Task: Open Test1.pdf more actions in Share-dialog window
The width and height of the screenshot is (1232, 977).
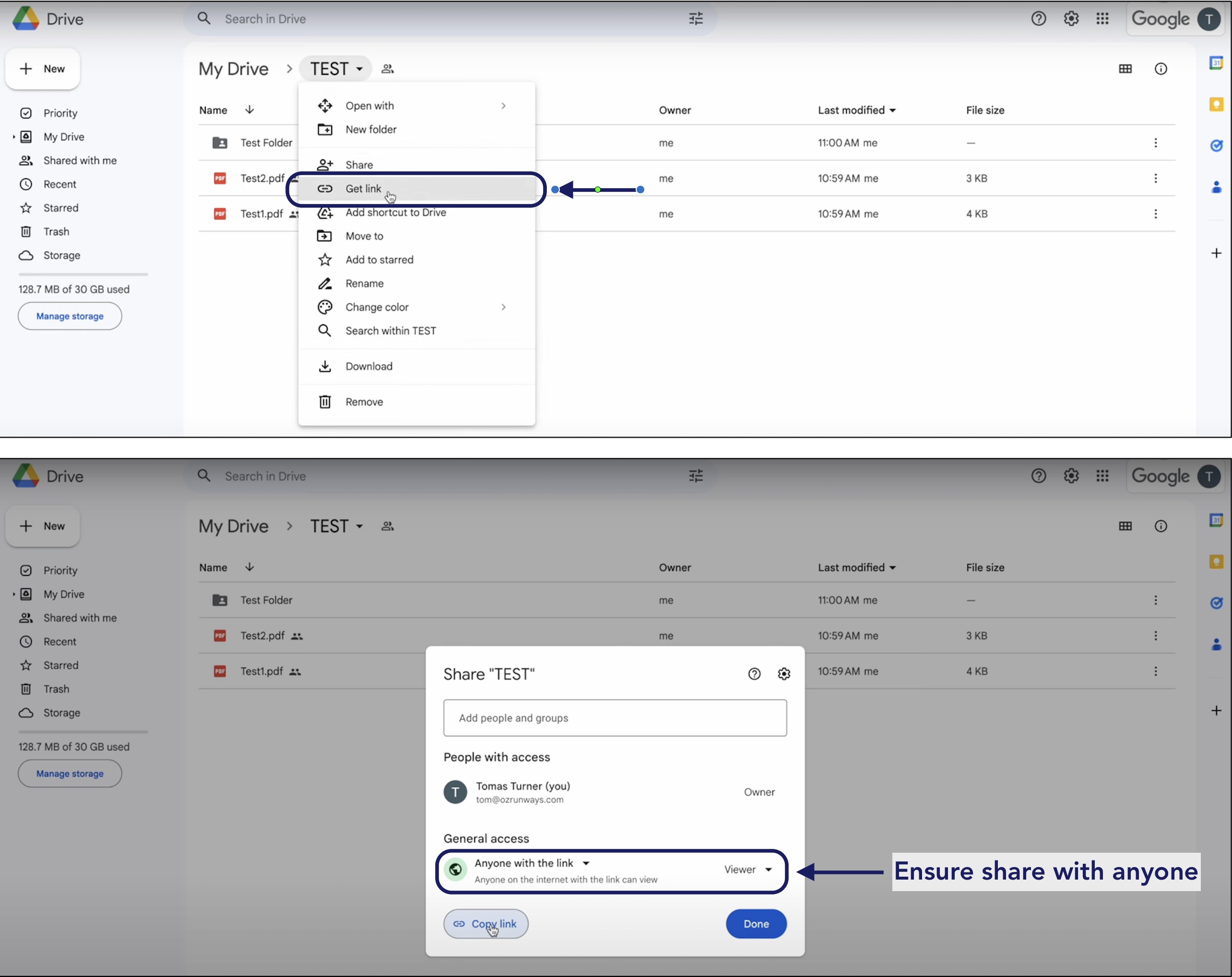Action: click(1155, 671)
